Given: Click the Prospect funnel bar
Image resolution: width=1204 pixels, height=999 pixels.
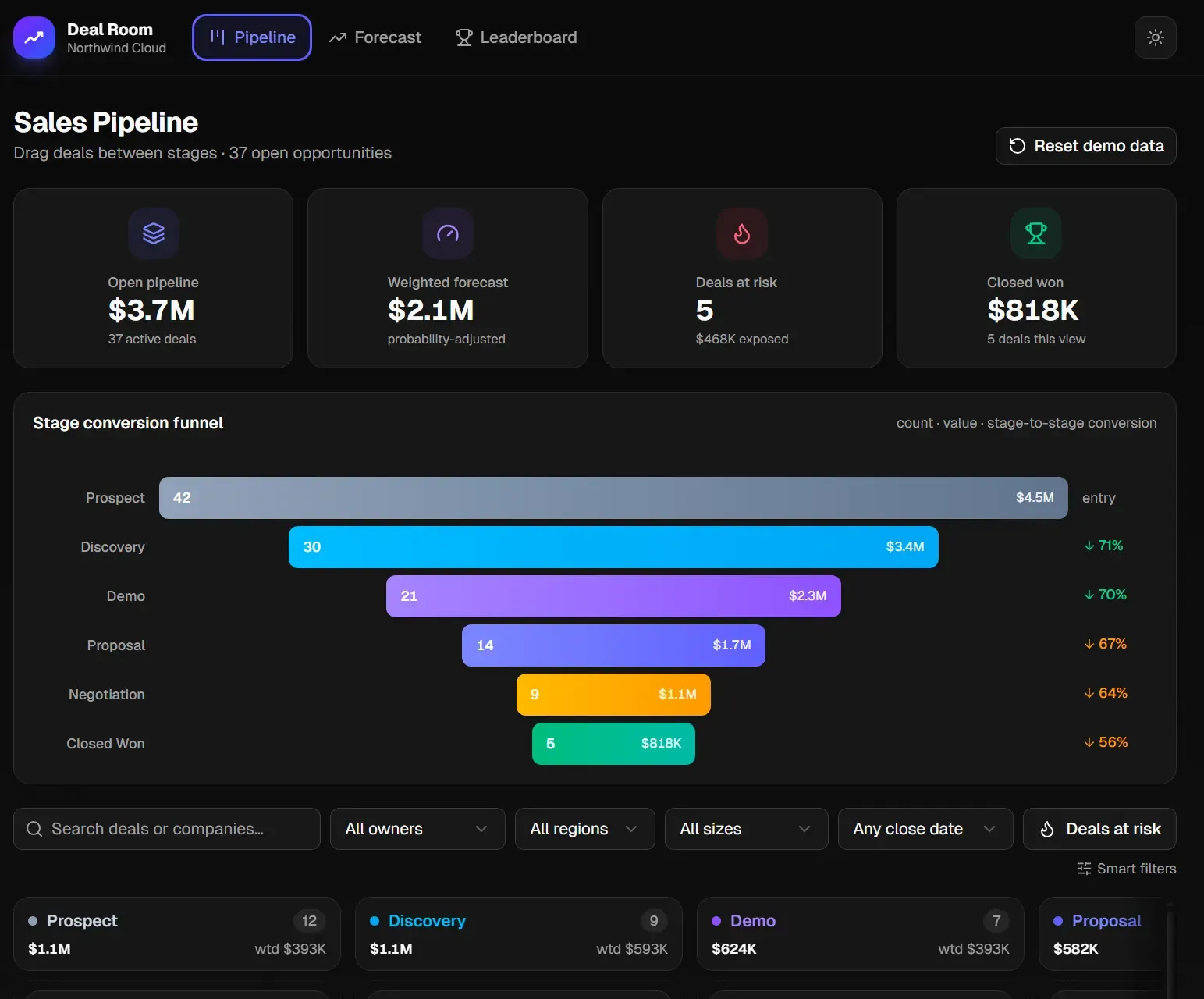Looking at the screenshot, I should tap(613, 498).
